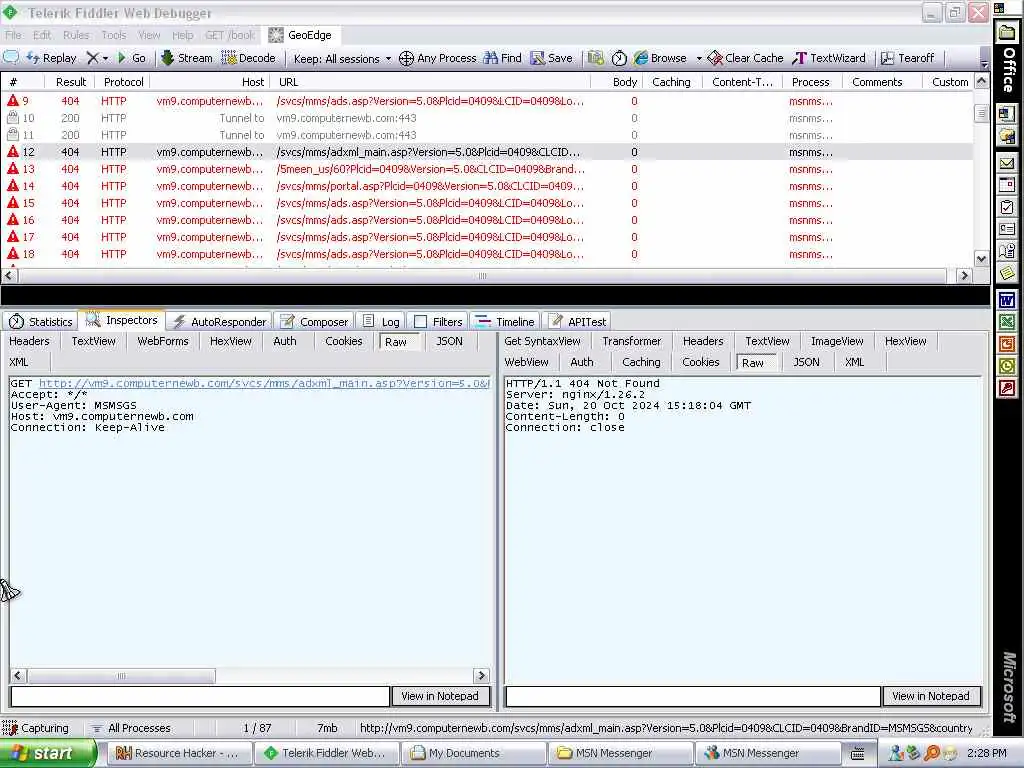Replay the selected session
The image size is (1024, 768).
pyautogui.click(x=52, y=58)
